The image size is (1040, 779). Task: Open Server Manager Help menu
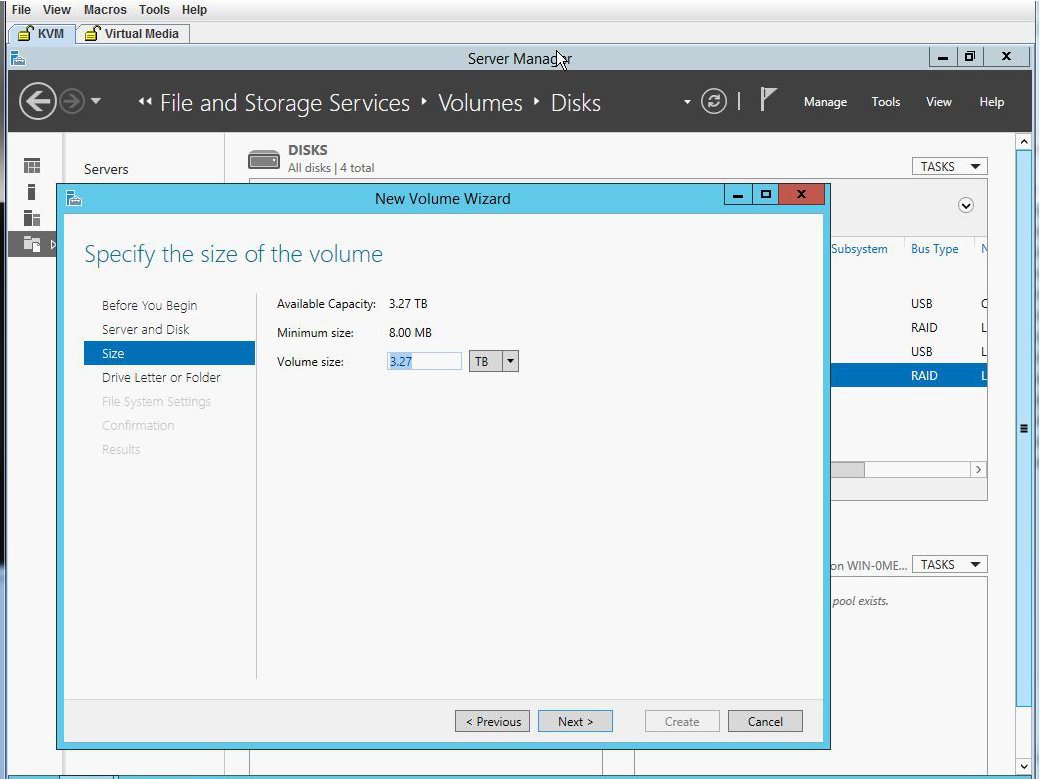(992, 102)
